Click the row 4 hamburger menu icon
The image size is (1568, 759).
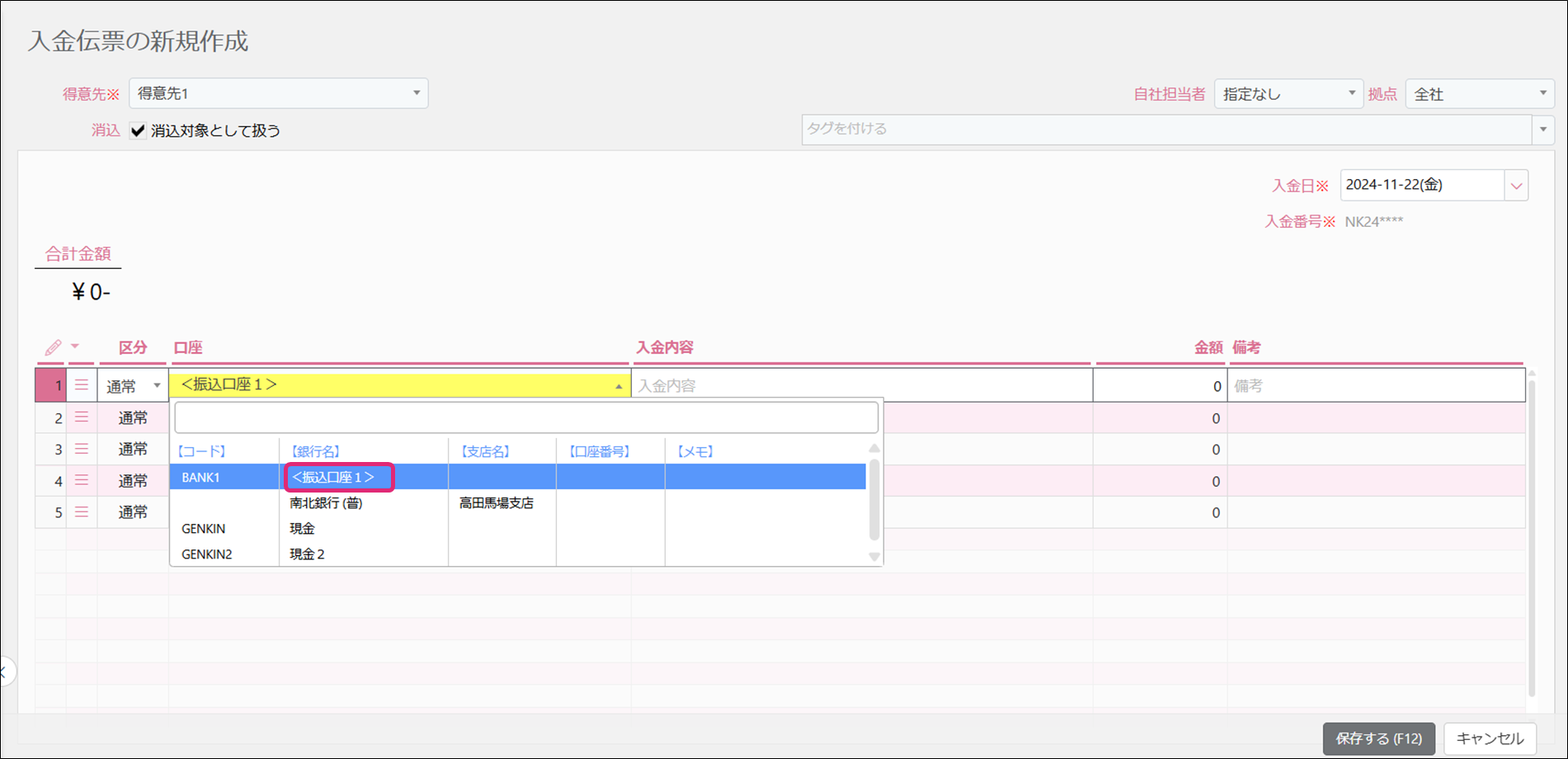pyautogui.click(x=82, y=480)
